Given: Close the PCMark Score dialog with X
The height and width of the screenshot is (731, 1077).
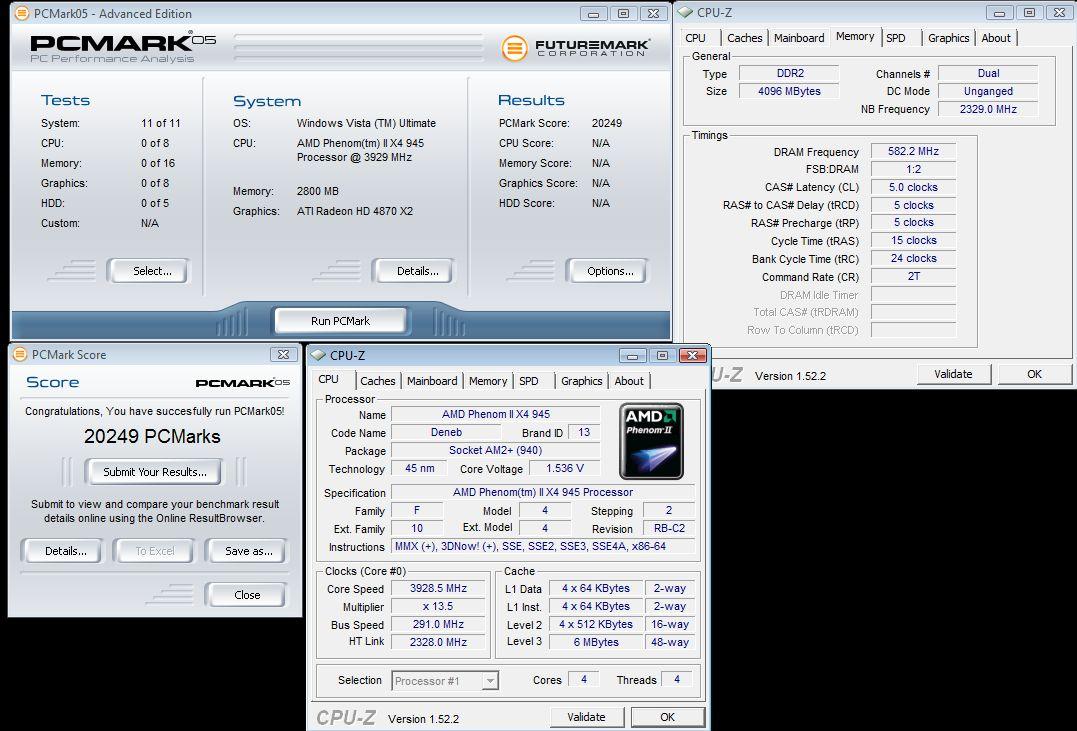Looking at the screenshot, I should coord(284,355).
